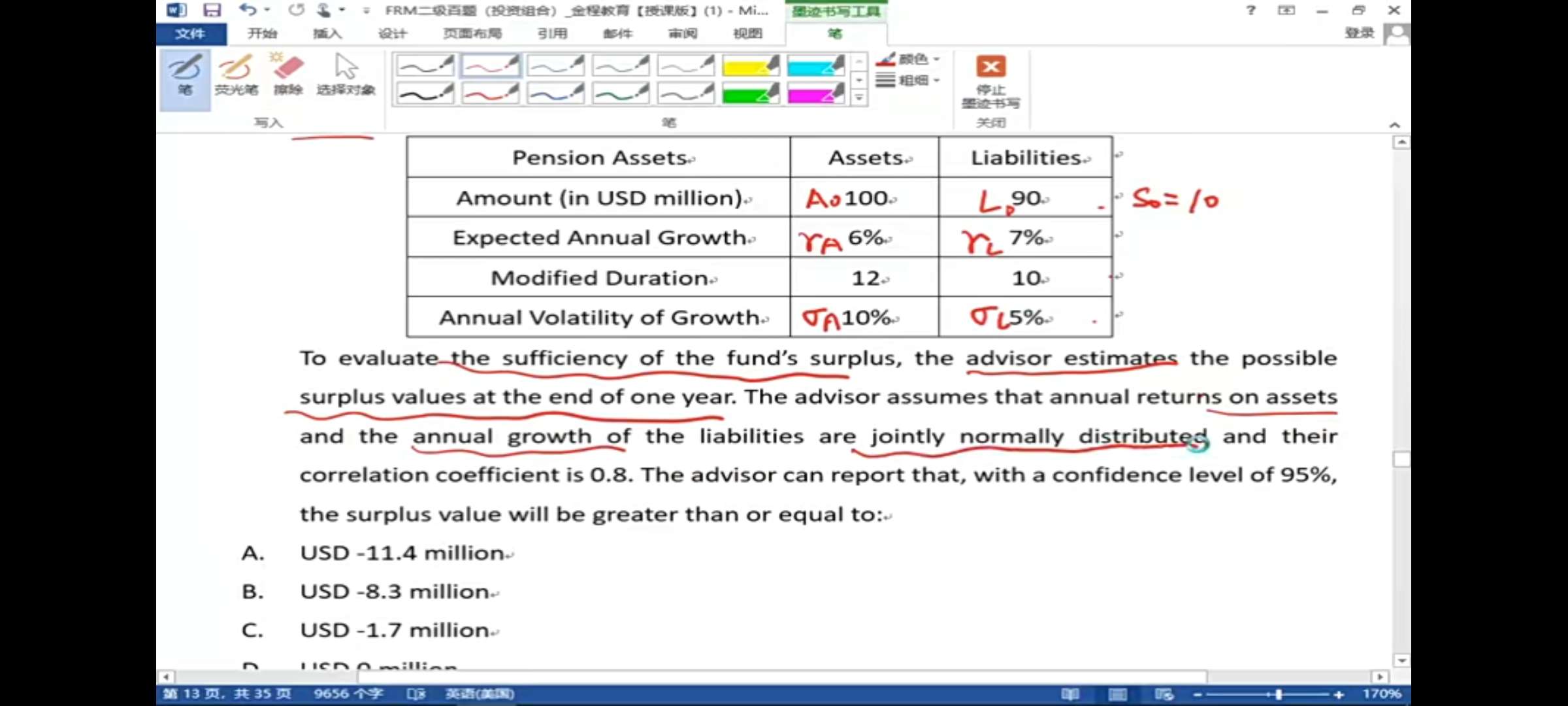Switch to Web Layout view in status bar
The width and height of the screenshot is (1568, 706).
click(x=1164, y=694)
